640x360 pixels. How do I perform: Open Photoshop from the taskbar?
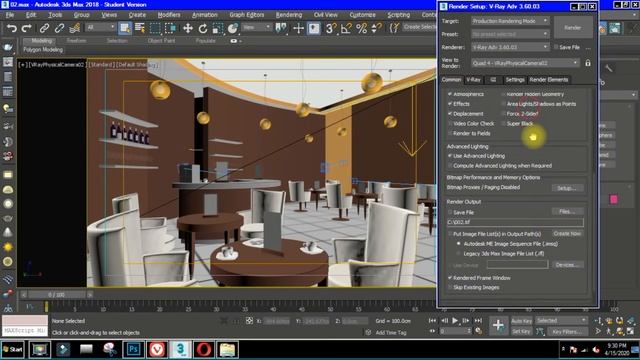tap(133, 349)
